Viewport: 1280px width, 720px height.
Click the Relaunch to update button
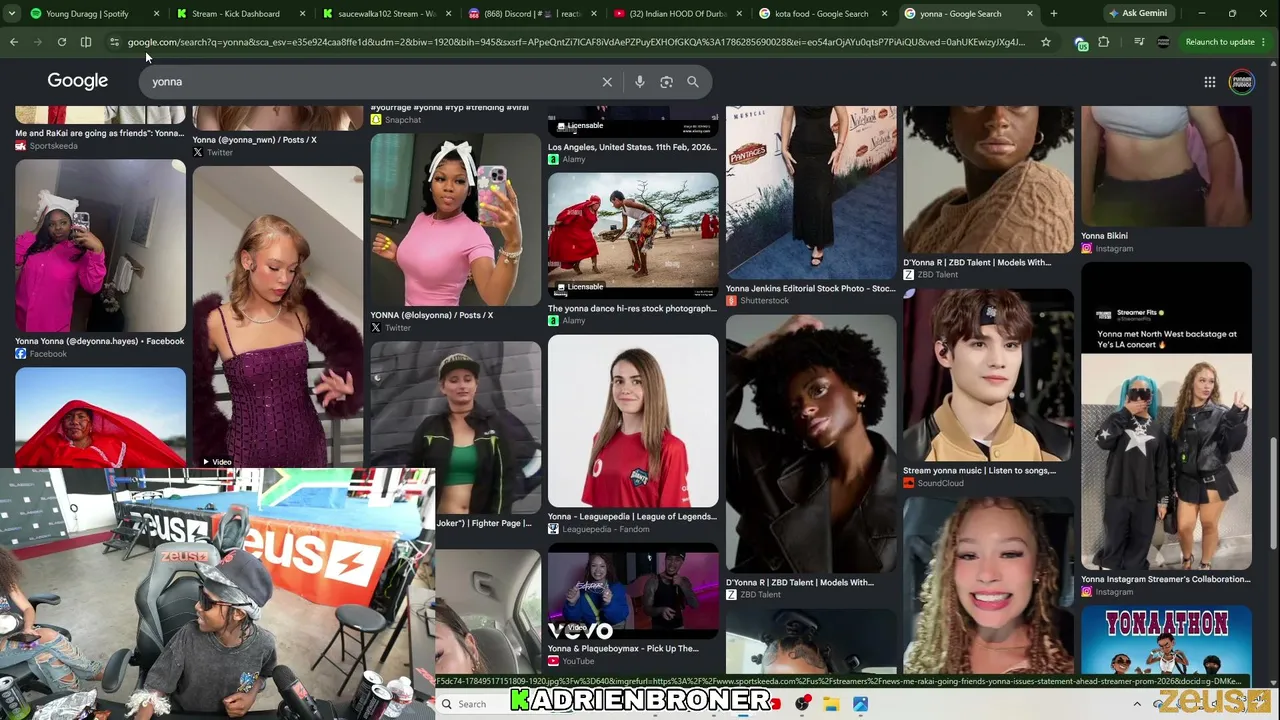[1220, 42]
